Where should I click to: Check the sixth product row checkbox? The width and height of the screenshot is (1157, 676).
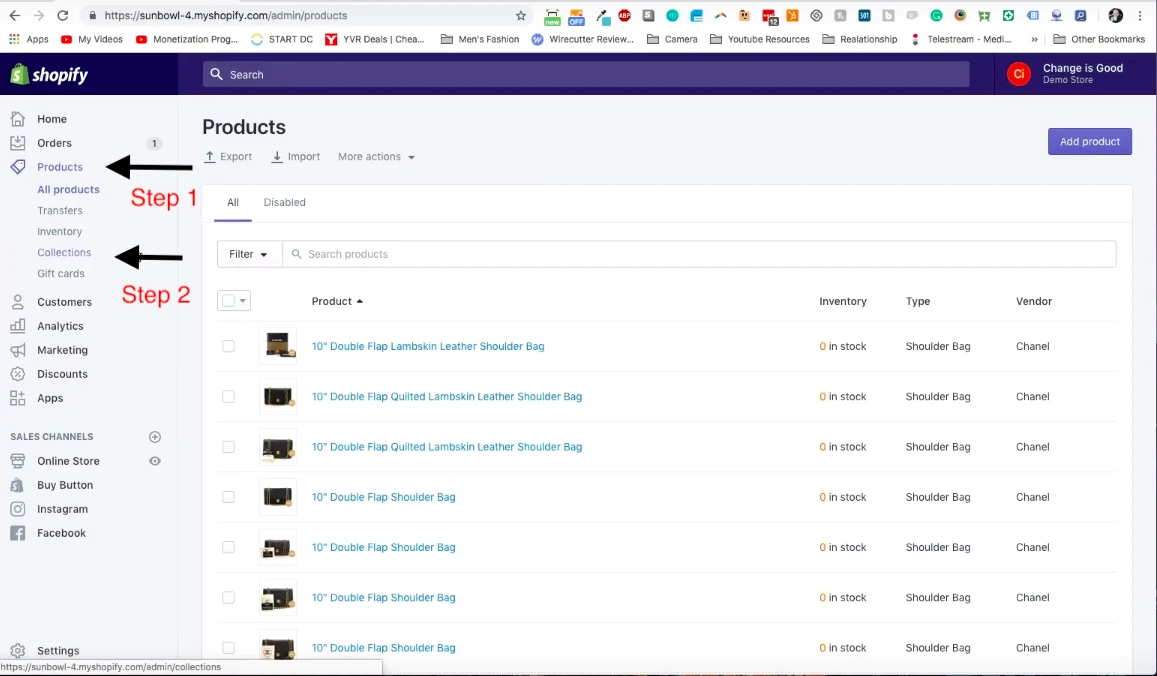coord(228,597)
